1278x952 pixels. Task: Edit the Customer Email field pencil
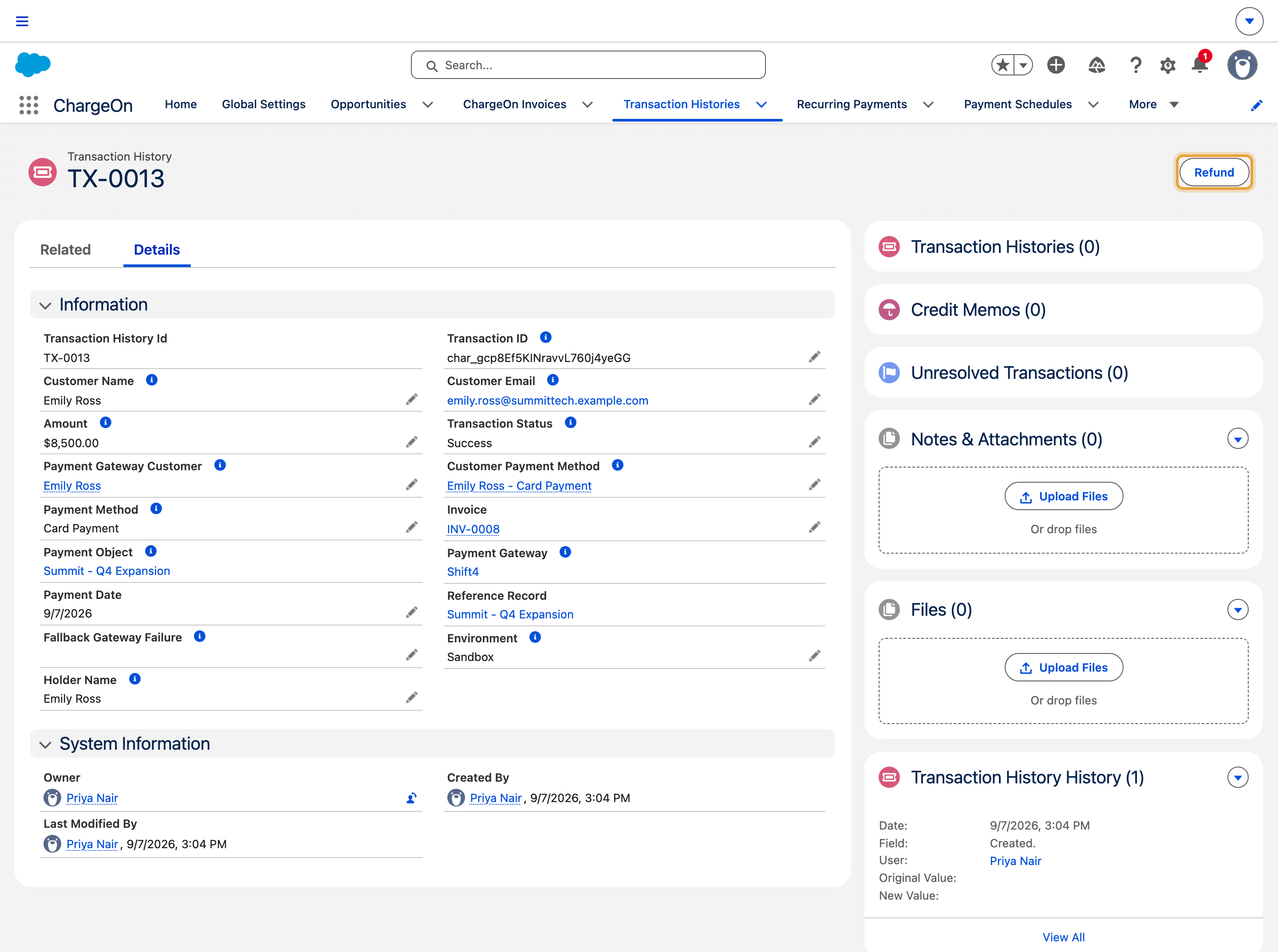(x=814, y=399)
